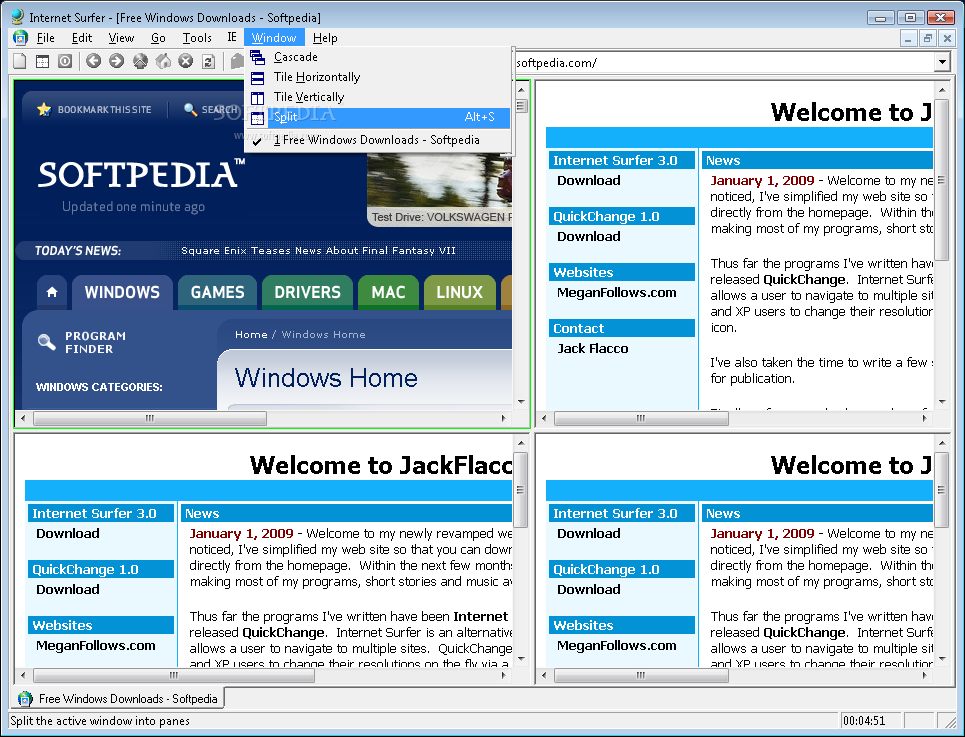Image resolution: width=965 pixels, height=737 pixels.
Task: Click the Tile Horizontally icon
Action: tap(257, 78)
